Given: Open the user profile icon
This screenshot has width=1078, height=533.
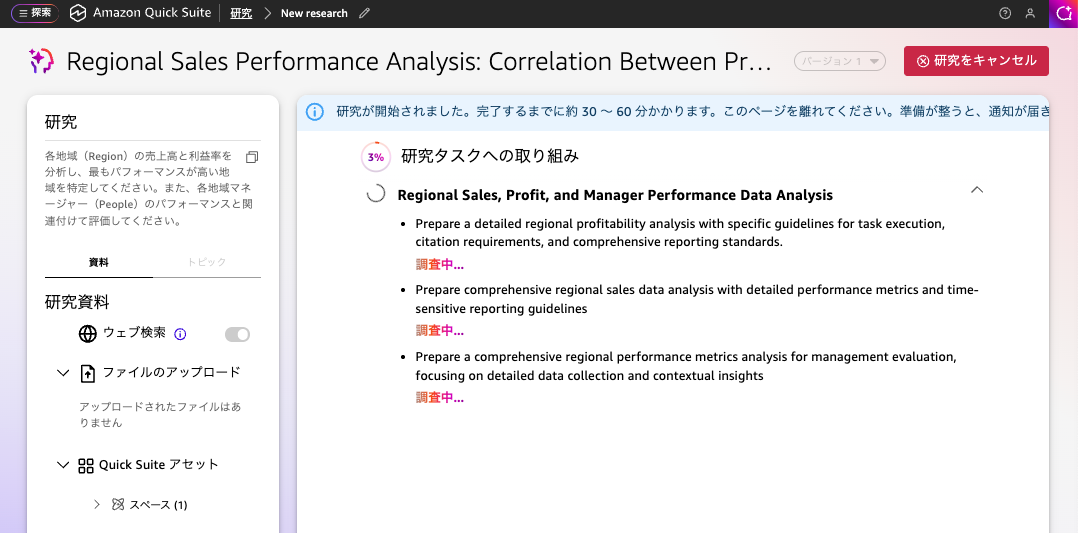Looking at the screenshot, I should (x=1030, y=13).
